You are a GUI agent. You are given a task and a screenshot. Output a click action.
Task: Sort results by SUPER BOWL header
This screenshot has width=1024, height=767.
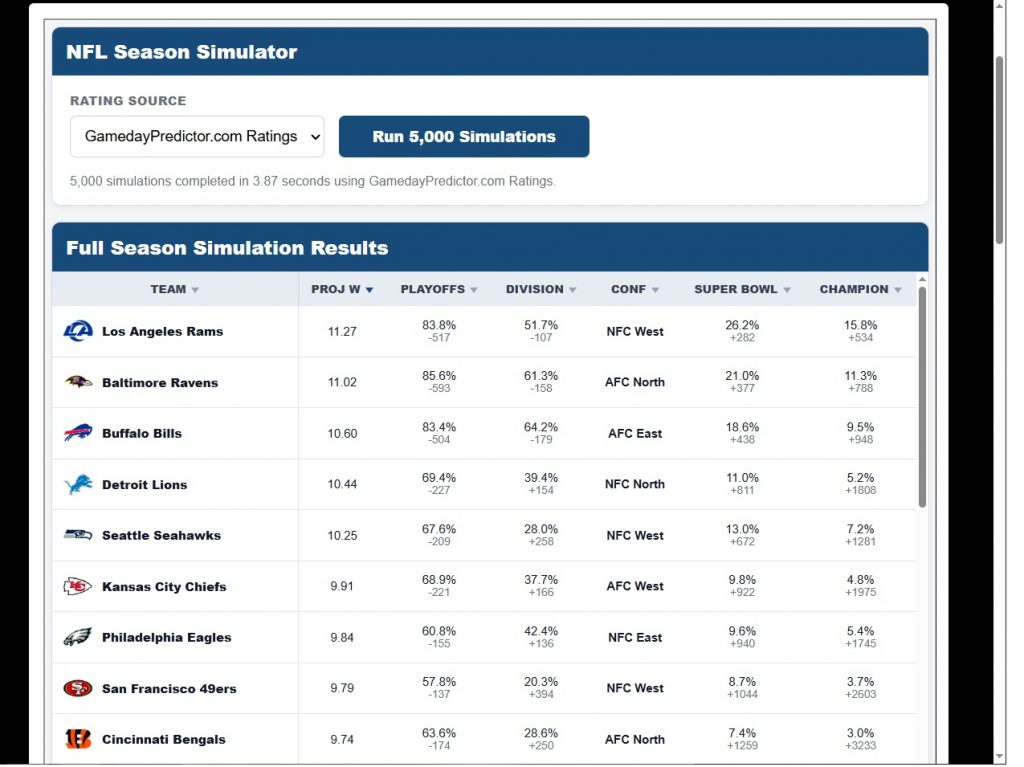pos(742,289)
